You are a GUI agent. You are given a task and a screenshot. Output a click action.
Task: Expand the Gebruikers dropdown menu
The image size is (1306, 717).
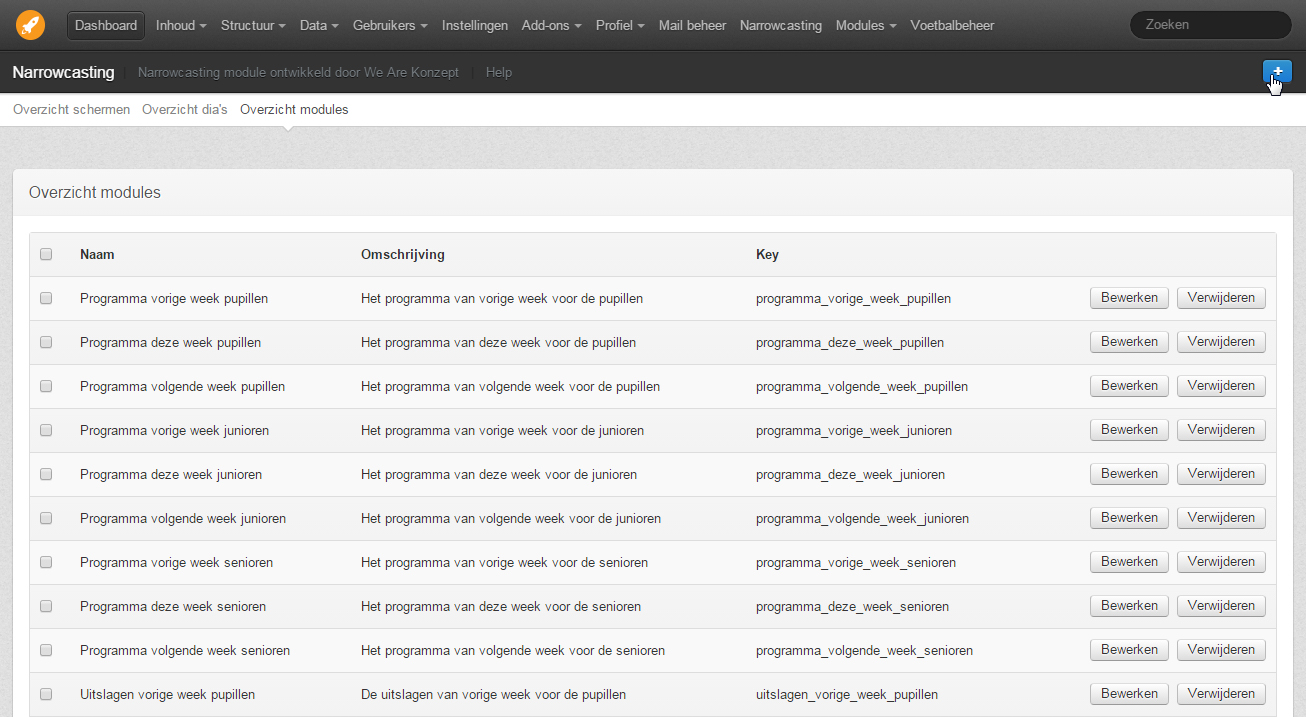point(390,25)
